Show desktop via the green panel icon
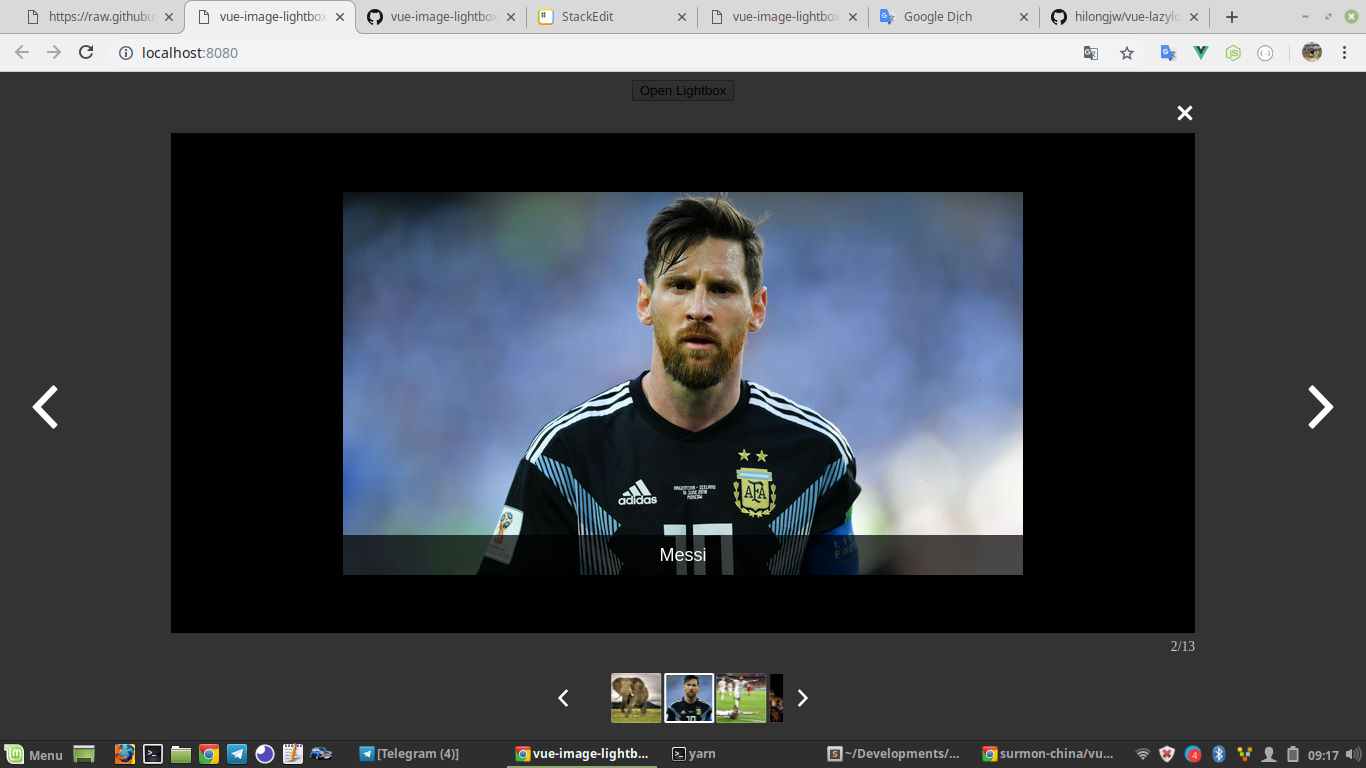Image resolution: width=1366 pixels, height=768 pixels. [84, 754]
